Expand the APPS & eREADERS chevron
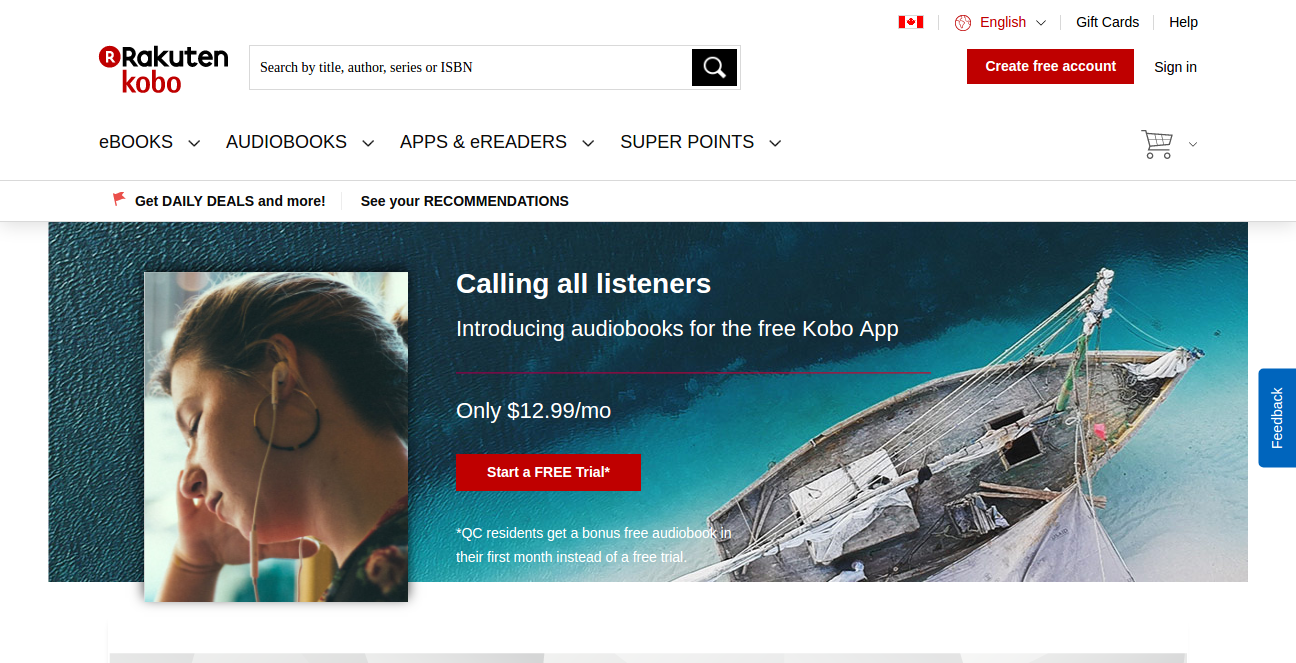The width and height of the screenshot is (1296, 663). tap(588, 143)
